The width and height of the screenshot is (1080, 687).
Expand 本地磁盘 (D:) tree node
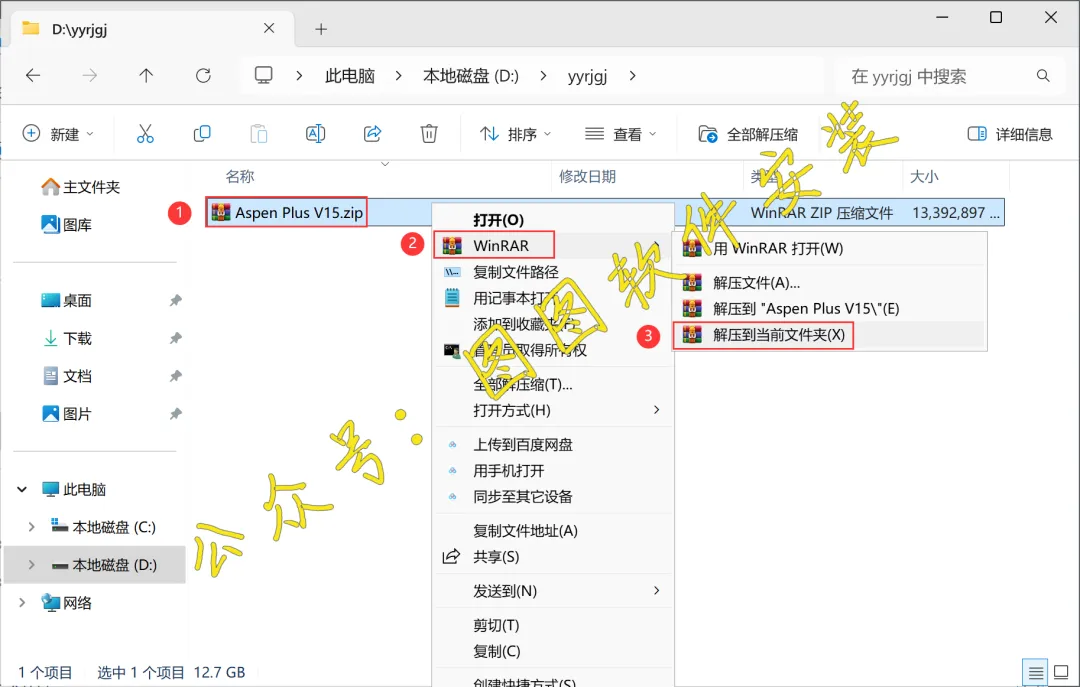(x=31, y=565)
